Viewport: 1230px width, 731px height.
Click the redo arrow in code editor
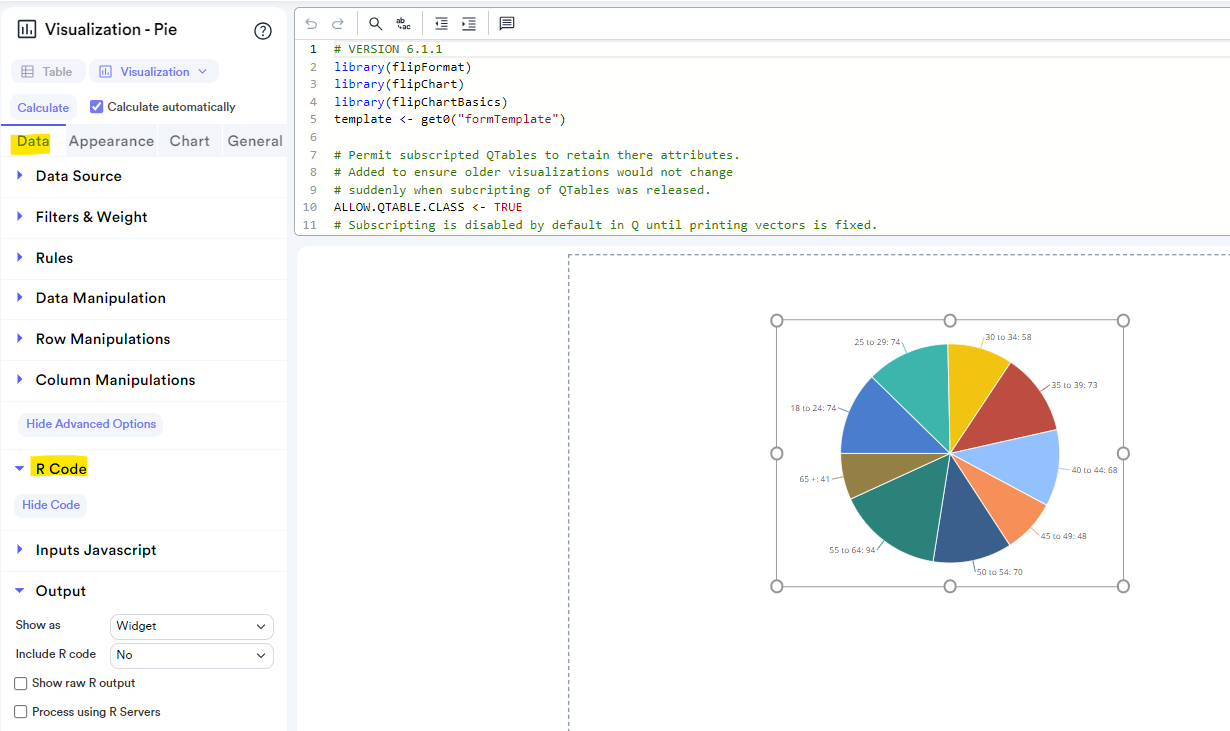338,23
